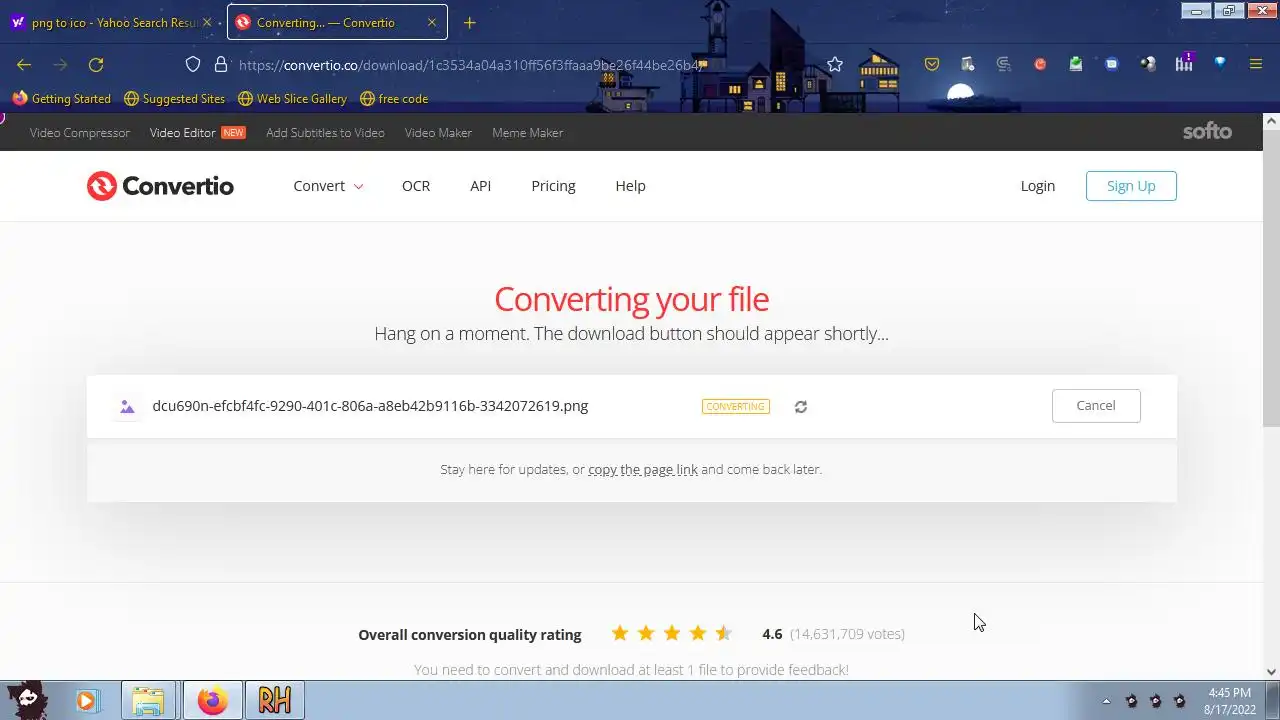
Task: Open a new browser tab
Action: (469, 22)
